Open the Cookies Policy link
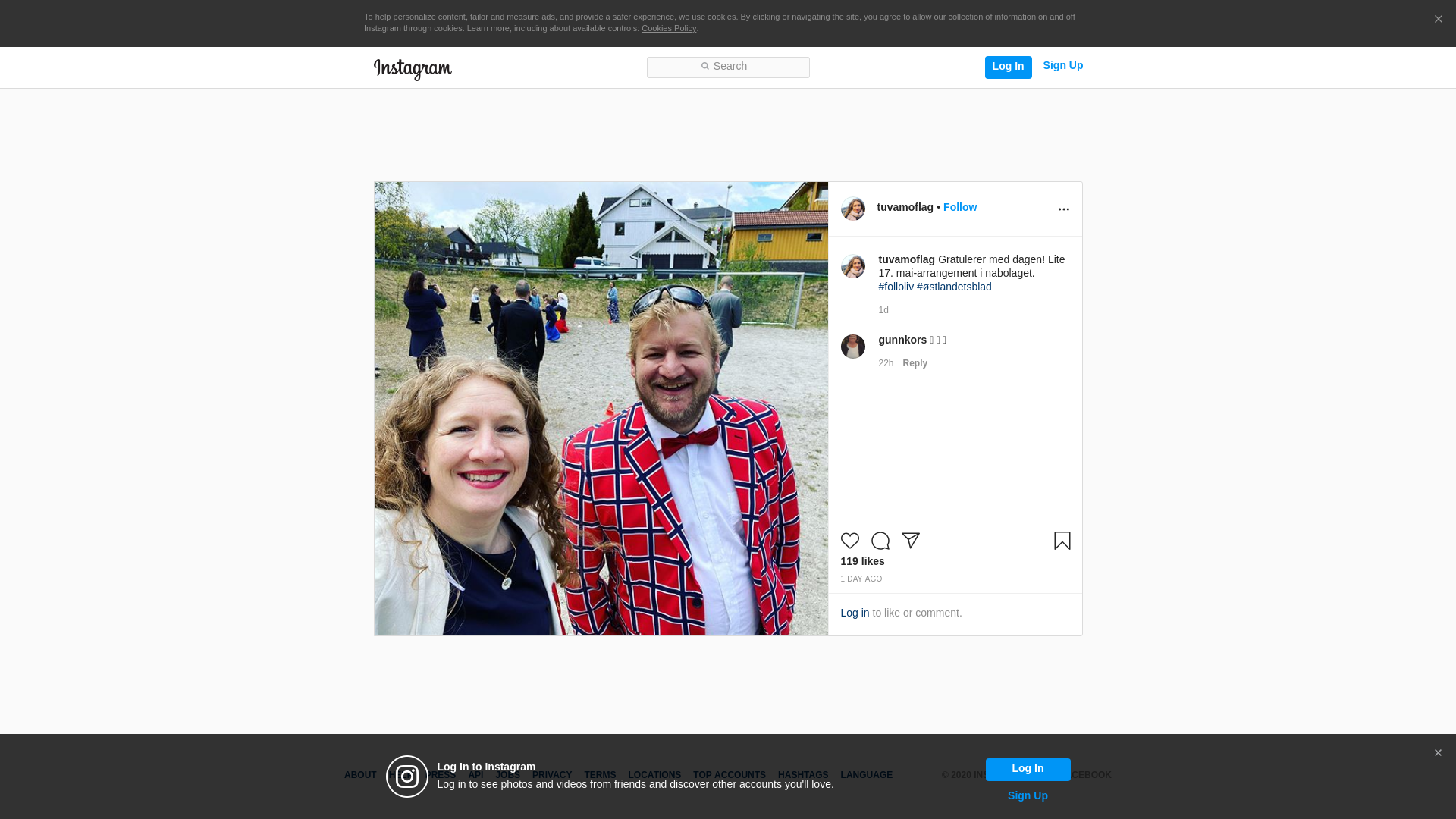1456x819 pixels. coord(668,28)
